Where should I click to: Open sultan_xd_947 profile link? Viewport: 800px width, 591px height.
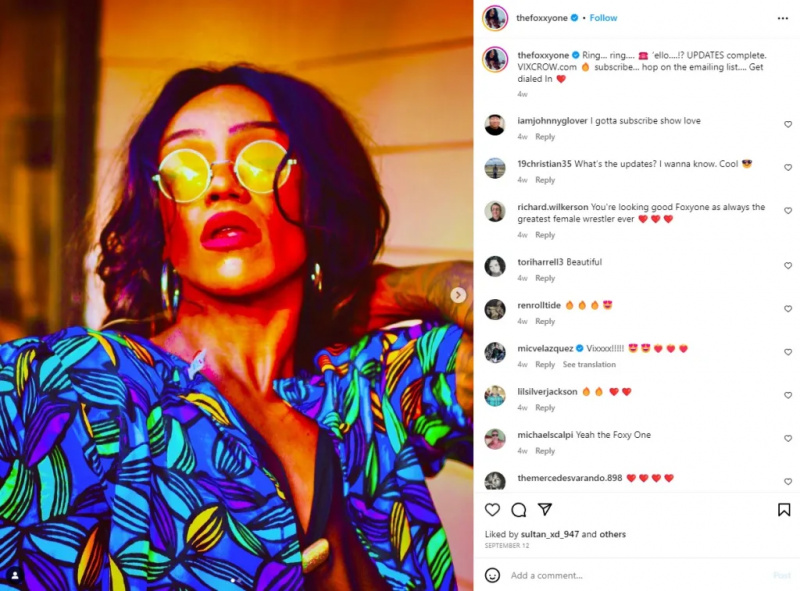click(x=549, y=534)
